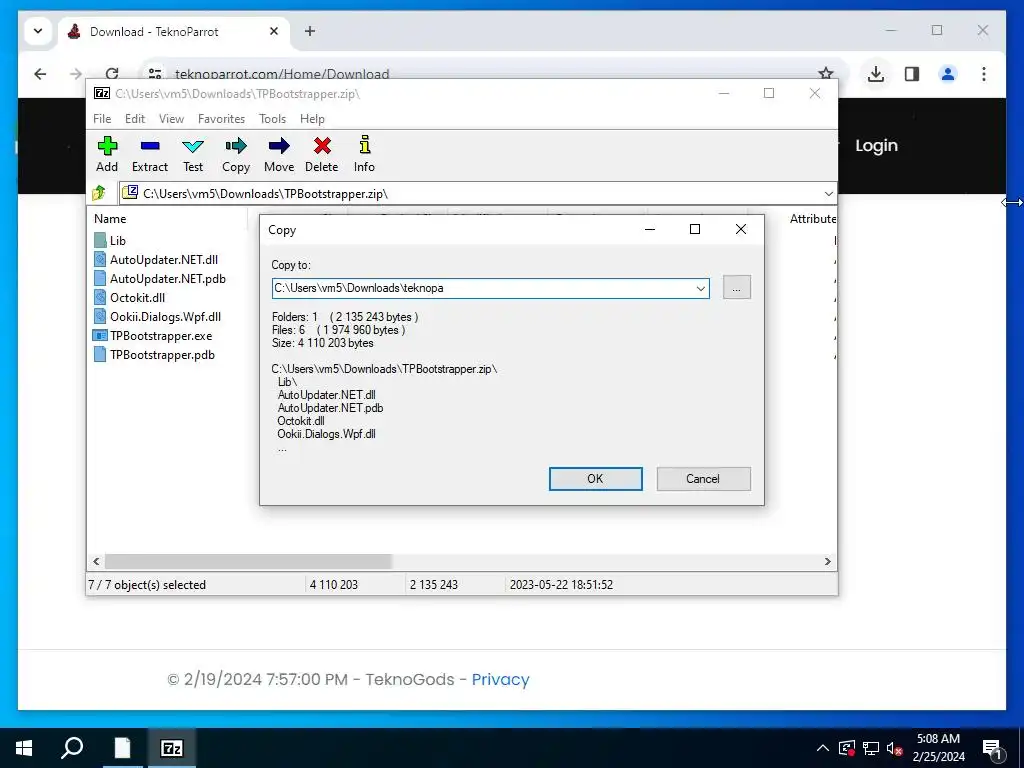Click browser back arrow

40,74
